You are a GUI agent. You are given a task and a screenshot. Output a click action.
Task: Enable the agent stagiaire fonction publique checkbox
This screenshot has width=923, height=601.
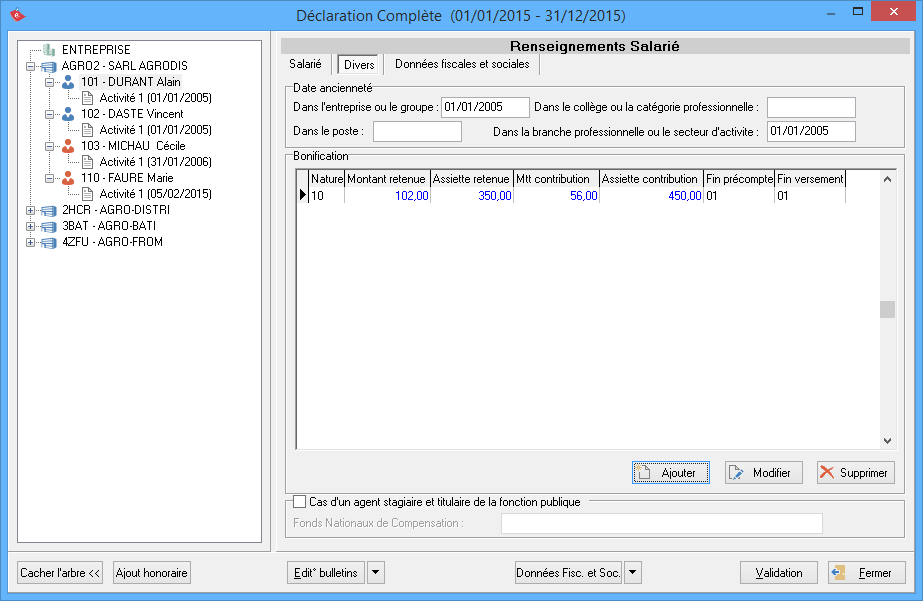point(300,502)
